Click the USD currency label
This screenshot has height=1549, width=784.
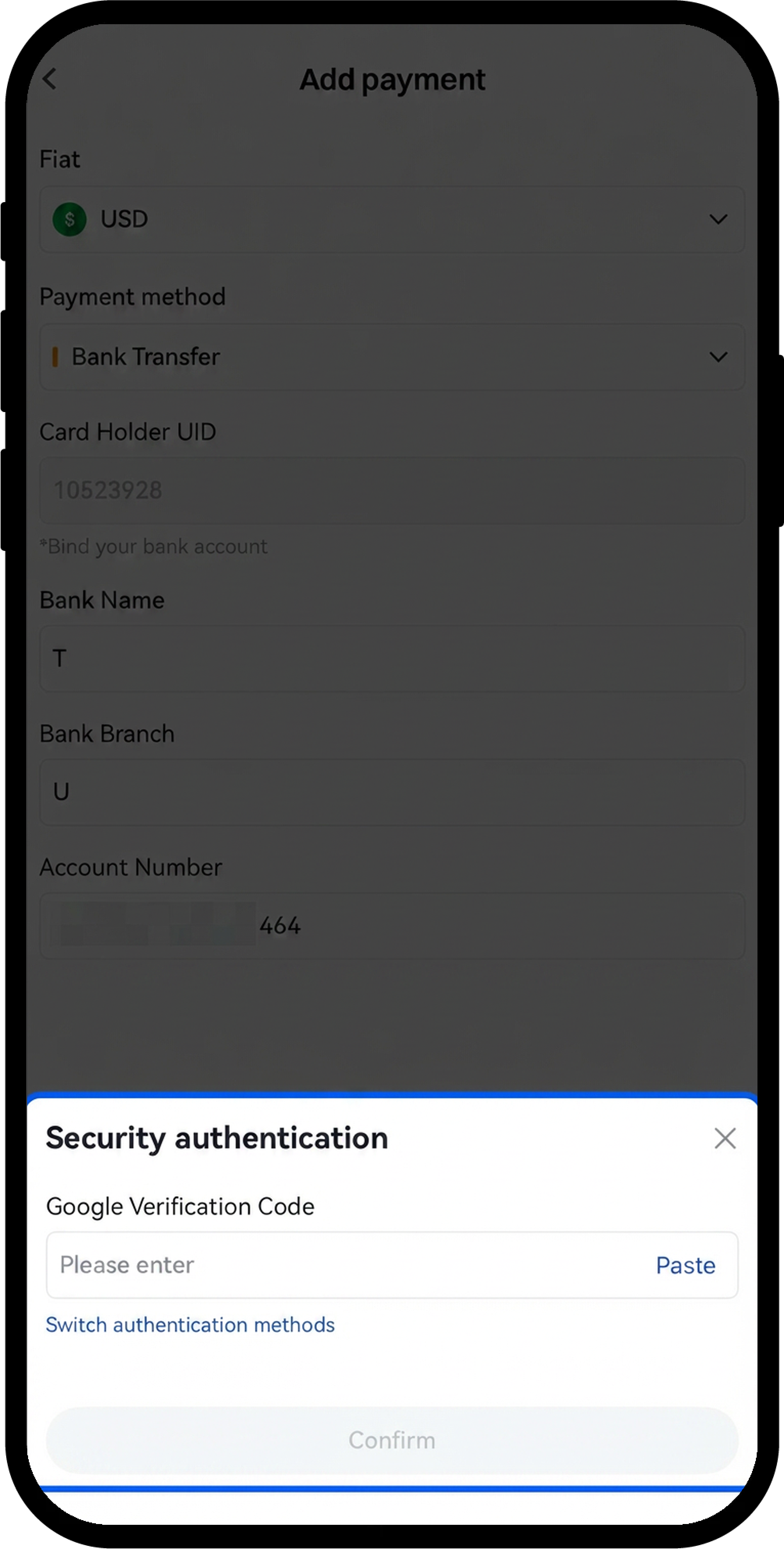124,219
